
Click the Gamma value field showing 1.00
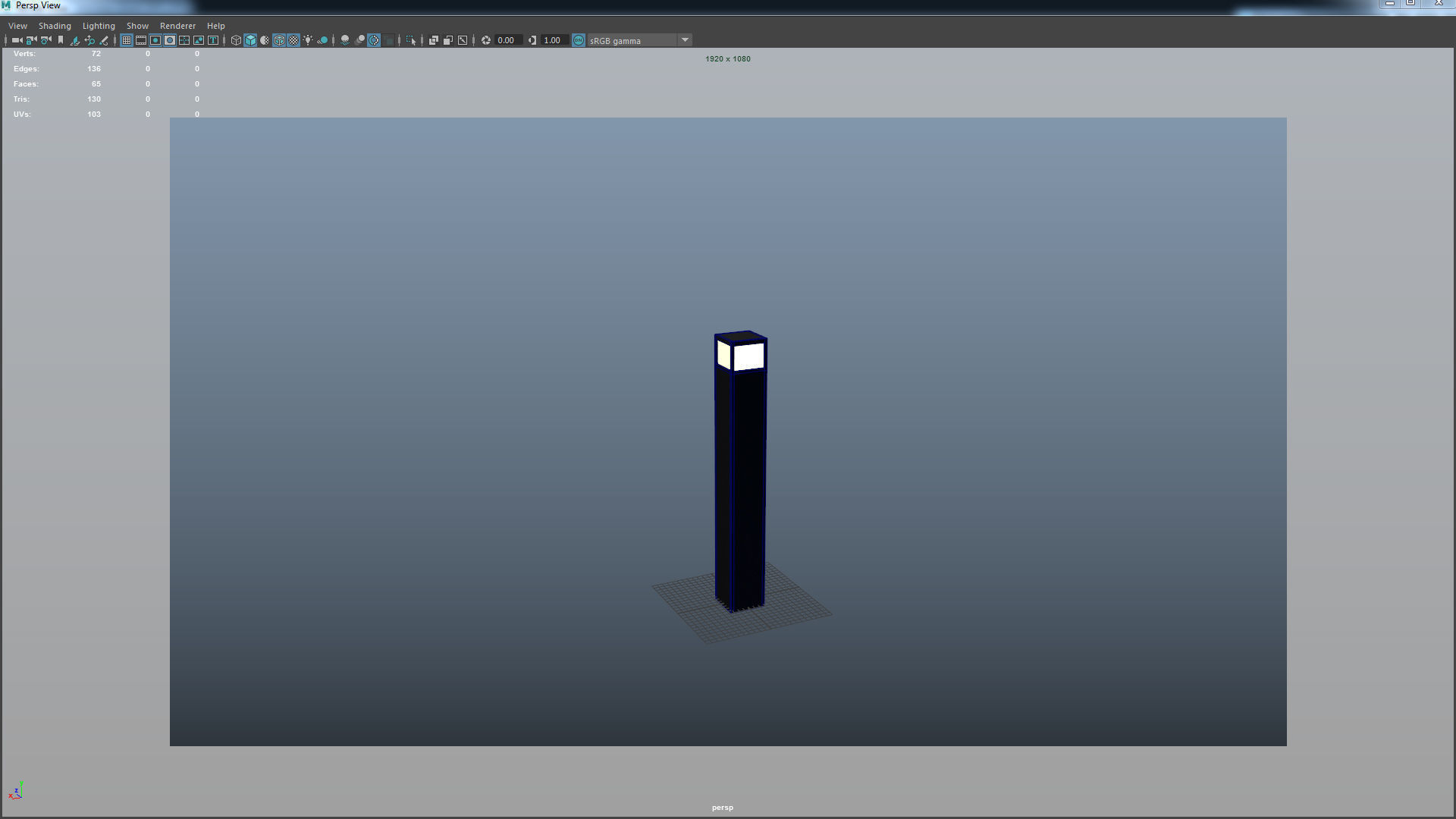[552, 40]
